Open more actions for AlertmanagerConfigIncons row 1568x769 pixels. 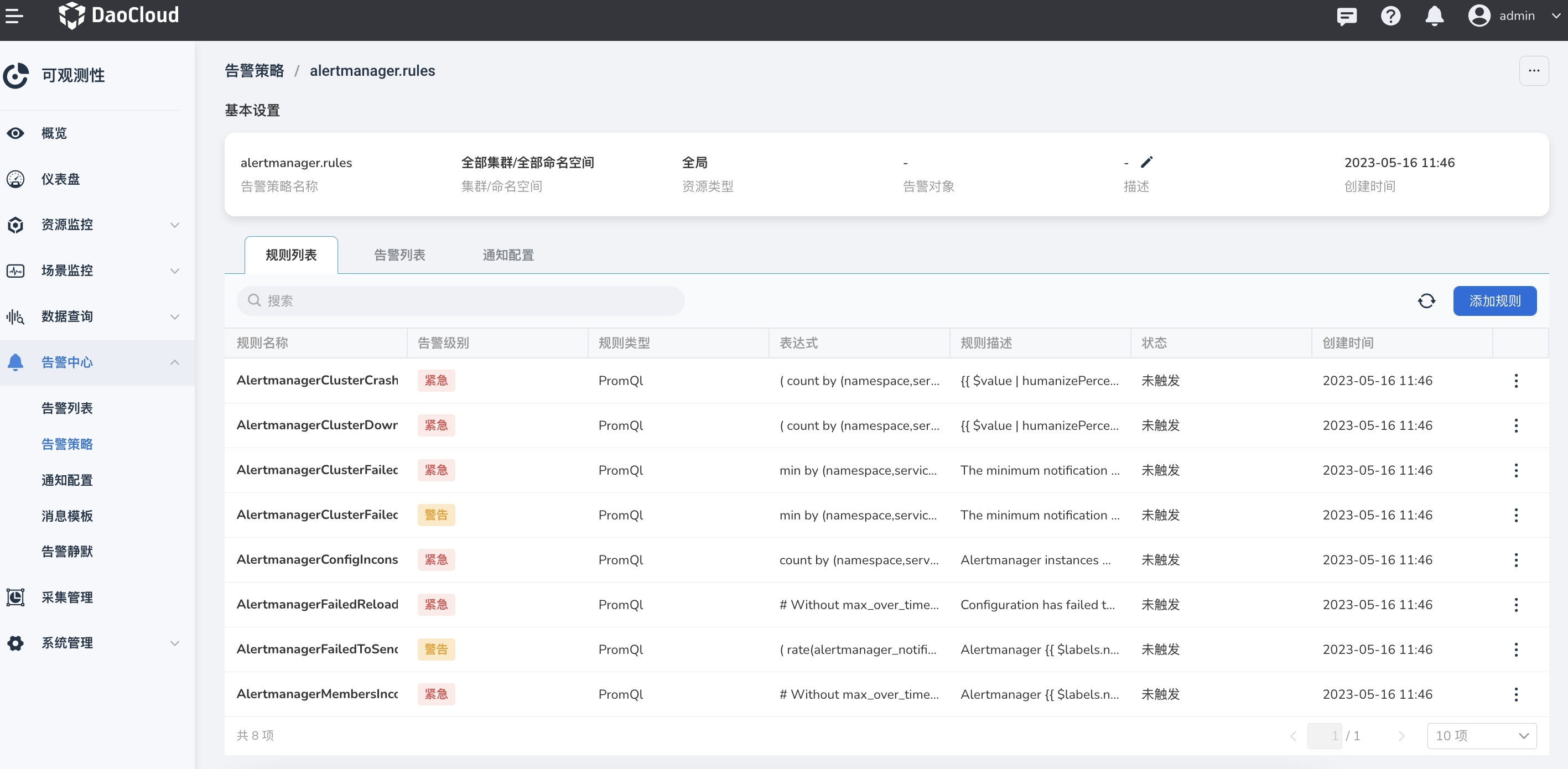pos(1515,560)
